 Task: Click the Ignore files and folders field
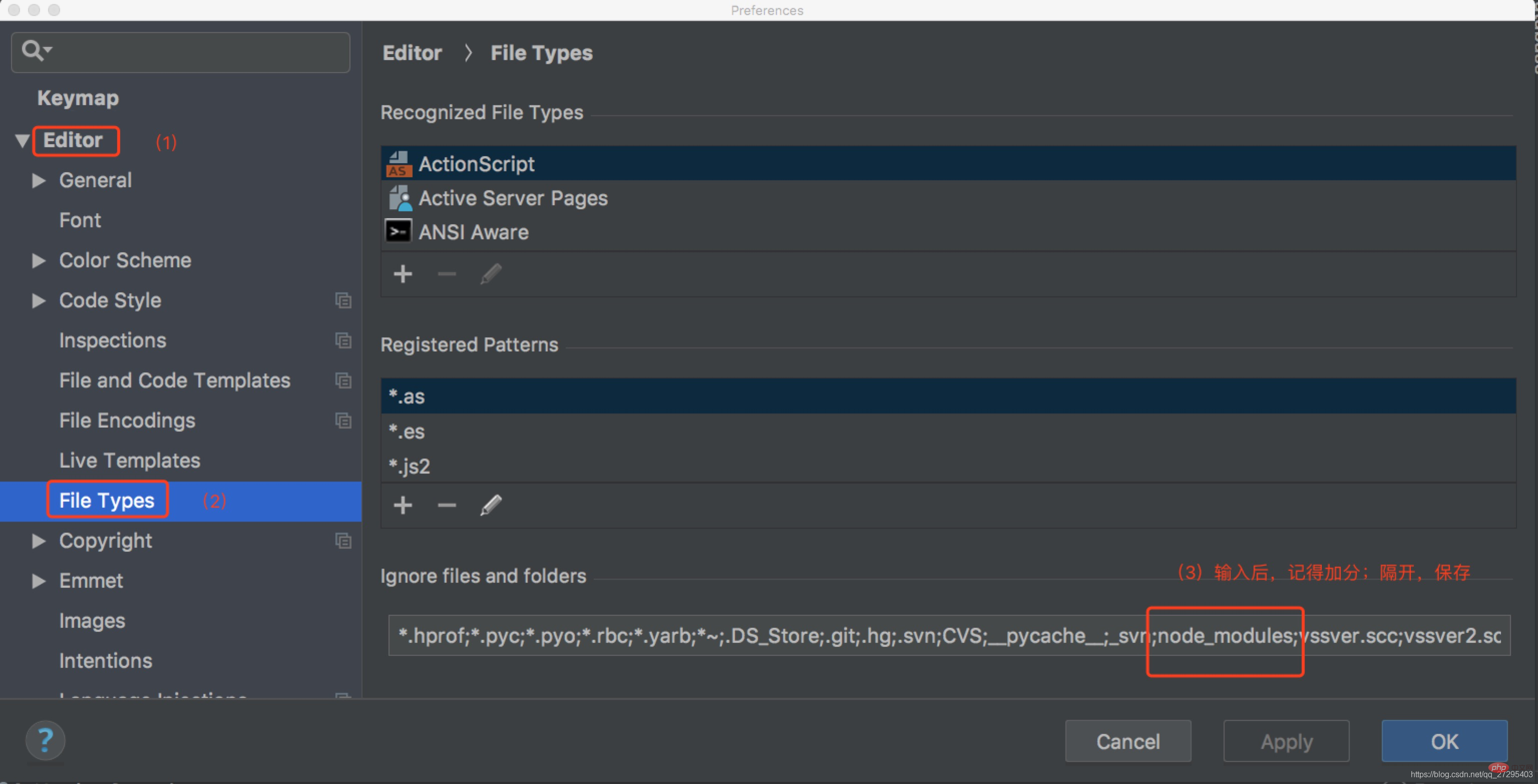pyautogui.click(x=949, y=635)
